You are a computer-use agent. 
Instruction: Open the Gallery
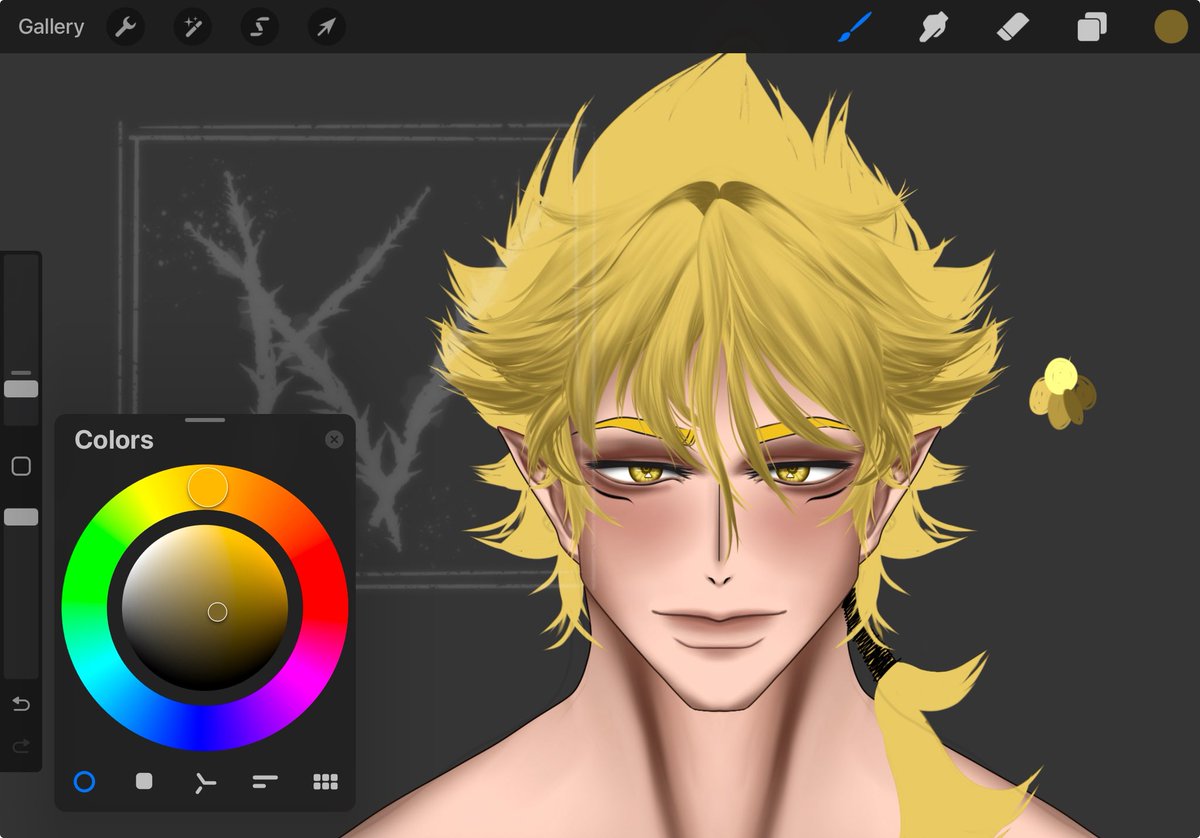pyautogui.click(x=51, y=27)
